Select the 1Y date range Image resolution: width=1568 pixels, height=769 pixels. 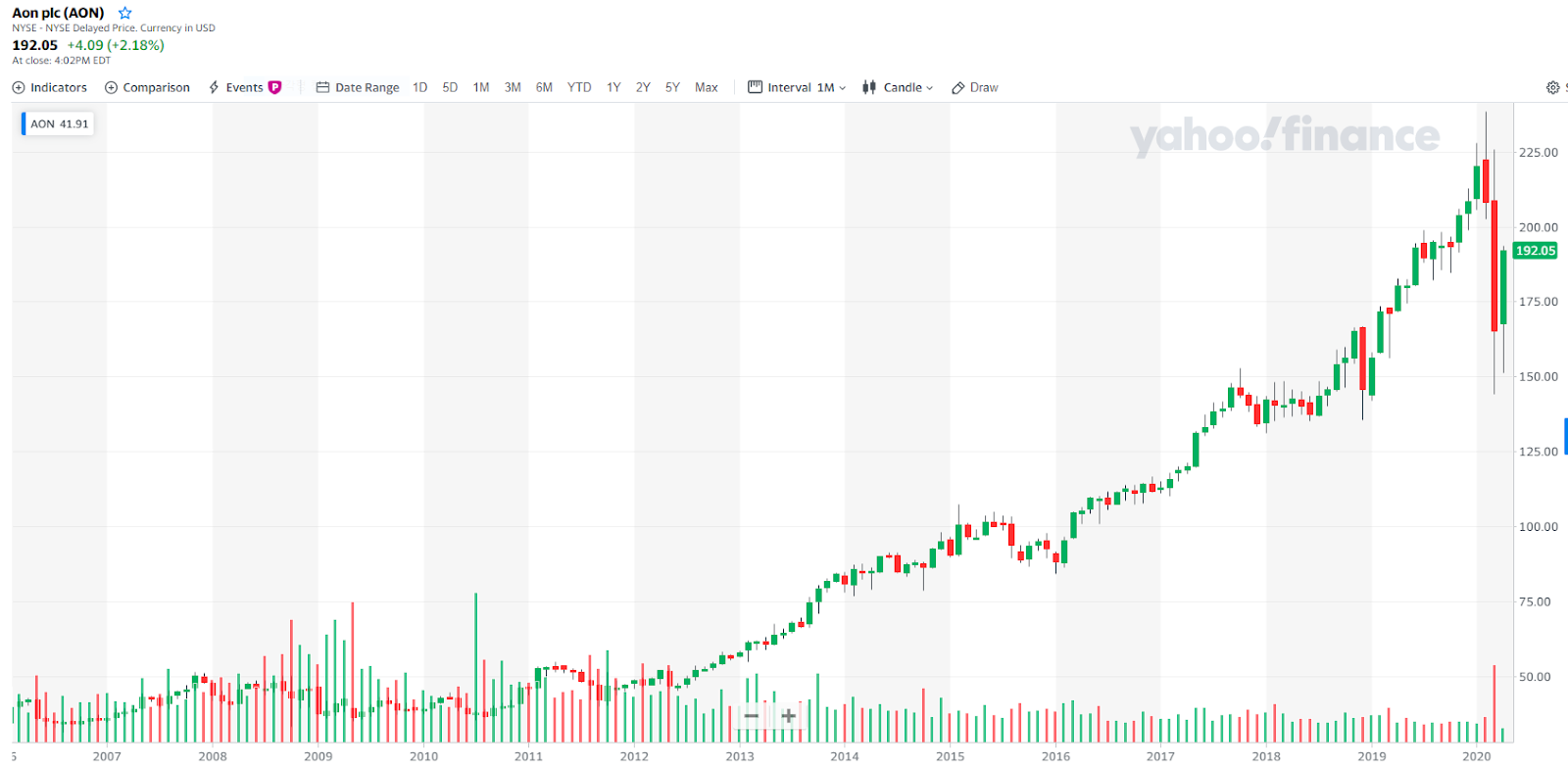[x=613, y=87]
